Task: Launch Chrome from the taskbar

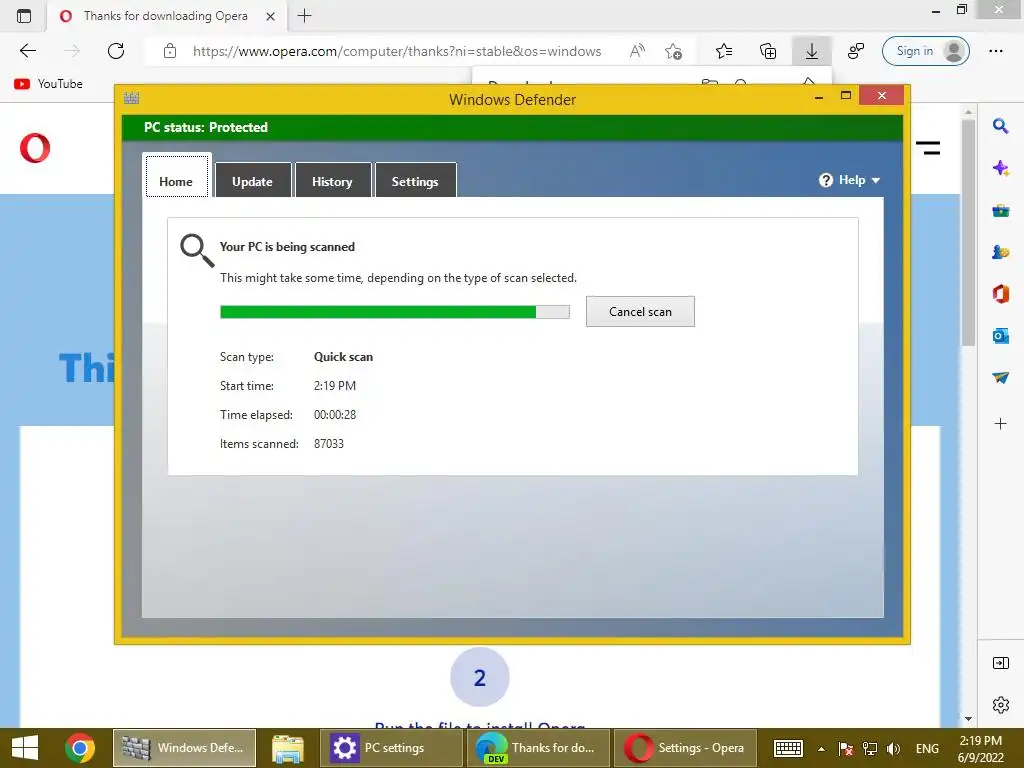Action: coord(80,748)
